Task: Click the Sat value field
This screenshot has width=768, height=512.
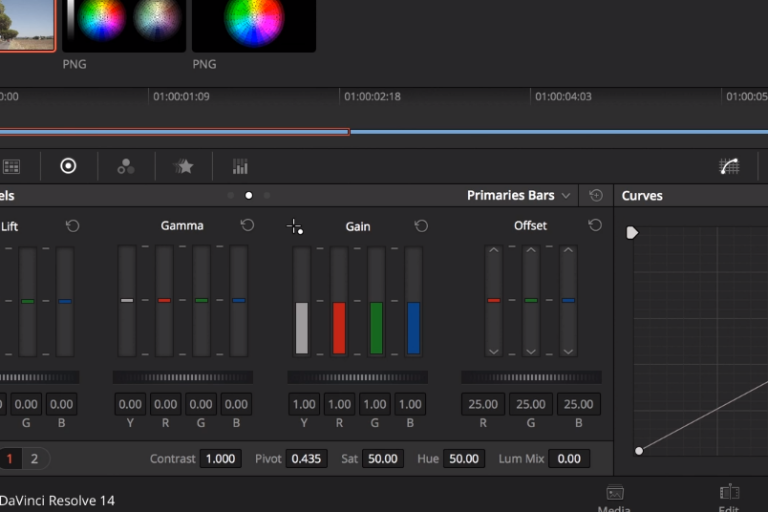Action: coord(383,459)
